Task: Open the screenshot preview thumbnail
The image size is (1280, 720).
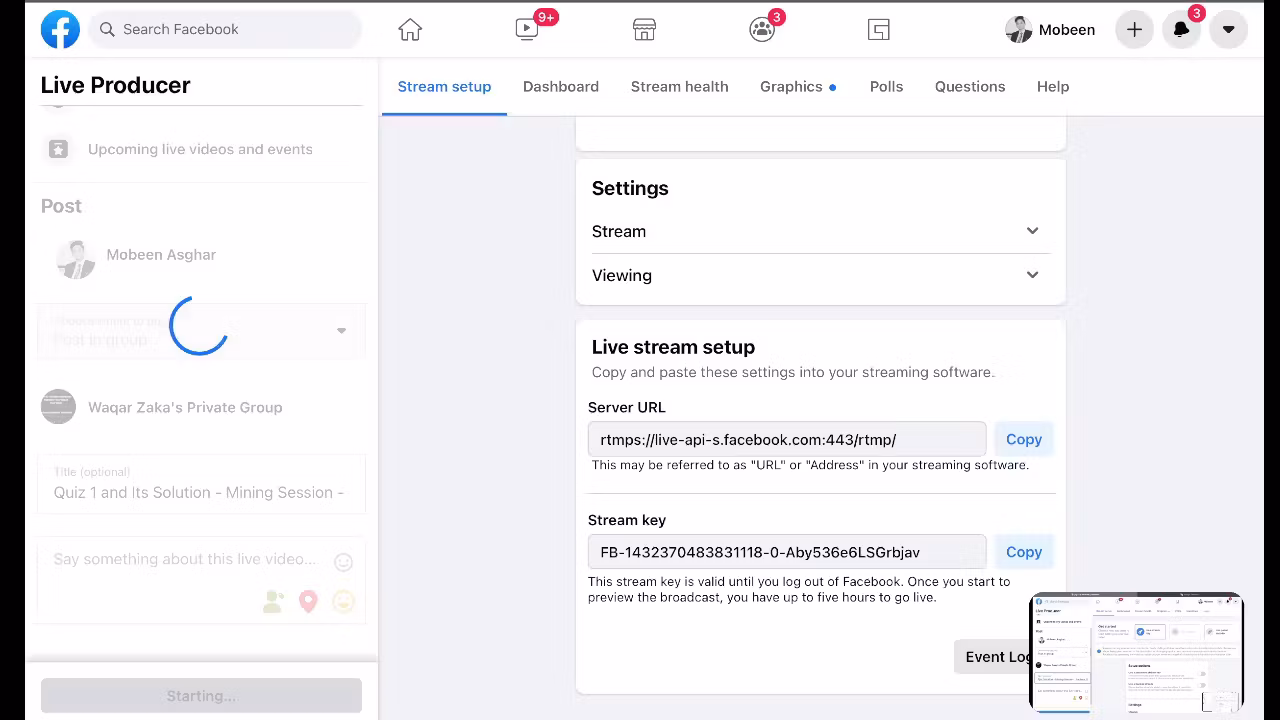Action: click(1136, 653)
